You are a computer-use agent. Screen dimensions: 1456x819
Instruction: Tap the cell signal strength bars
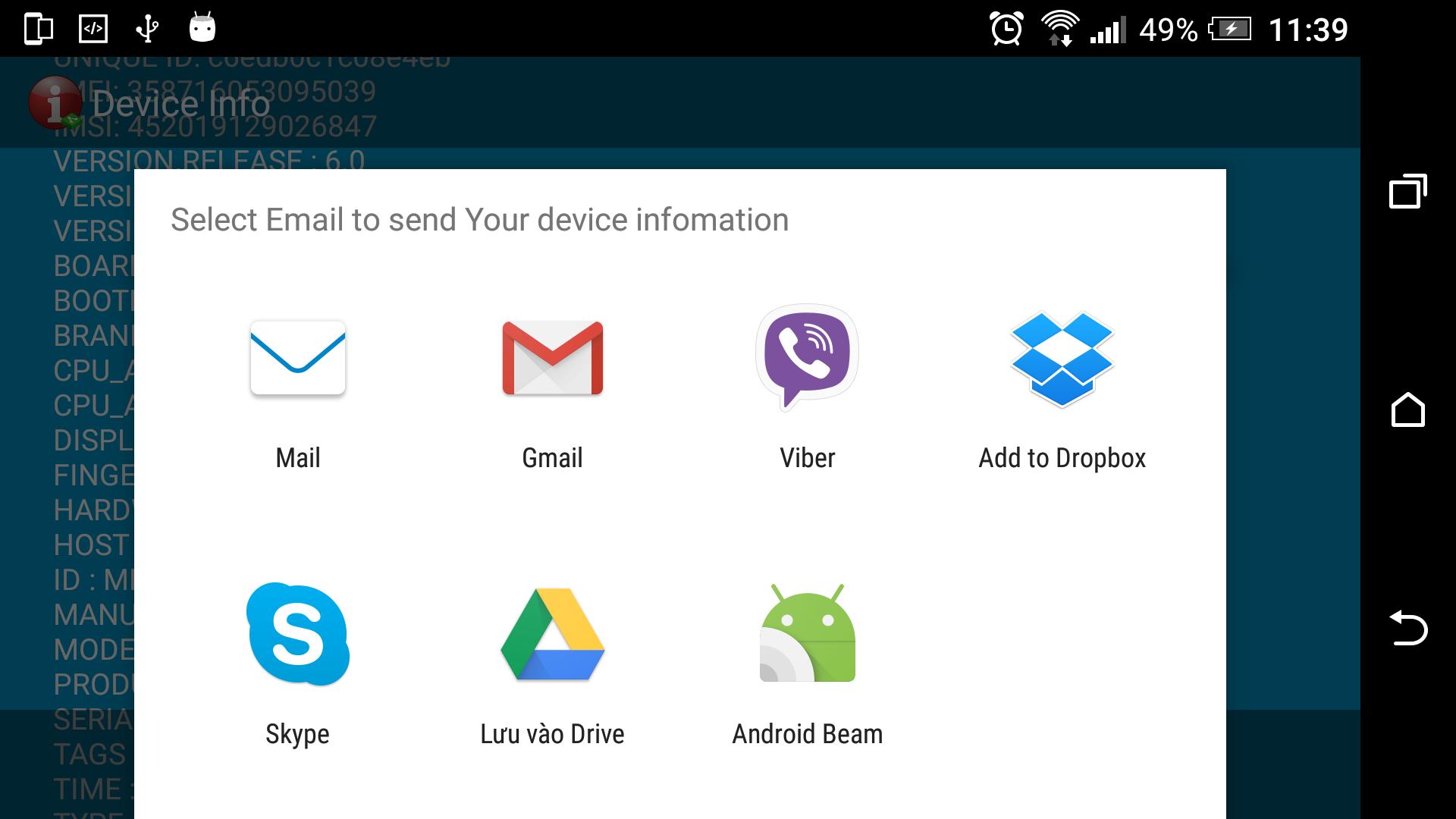[x=1107, y=30]
